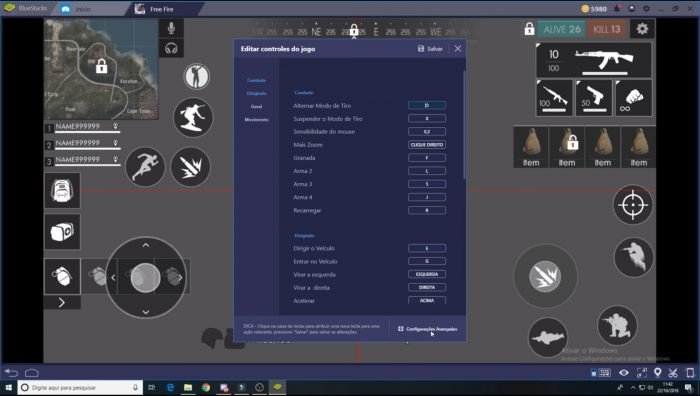Click the first Item bag slot
Screen dimensions: 700x396
pos(531,147)
